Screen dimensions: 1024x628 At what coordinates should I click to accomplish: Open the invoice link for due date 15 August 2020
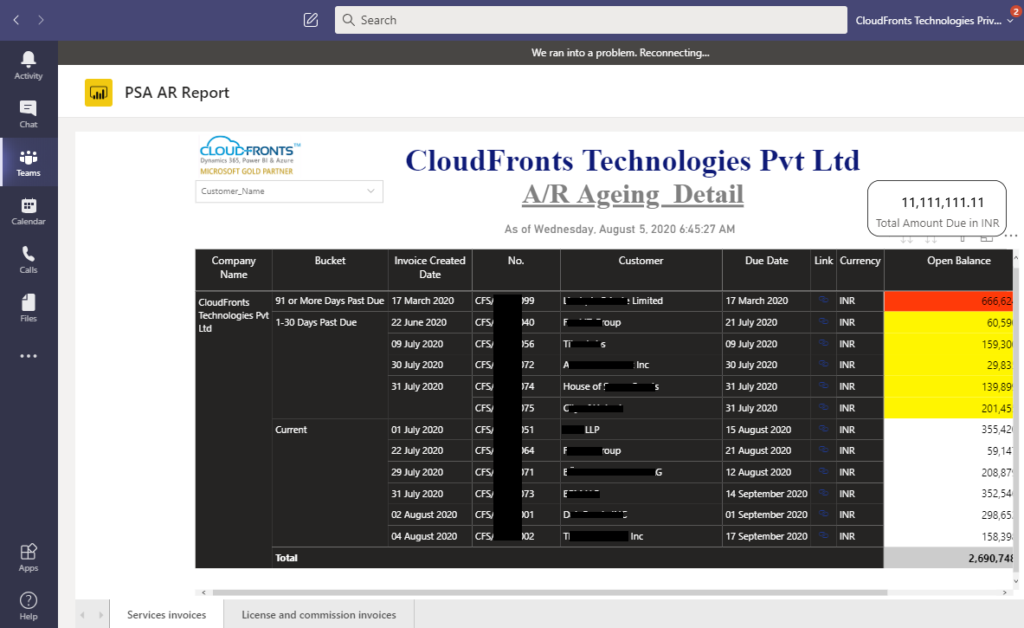pyautogui.click(x=823, y=429)
